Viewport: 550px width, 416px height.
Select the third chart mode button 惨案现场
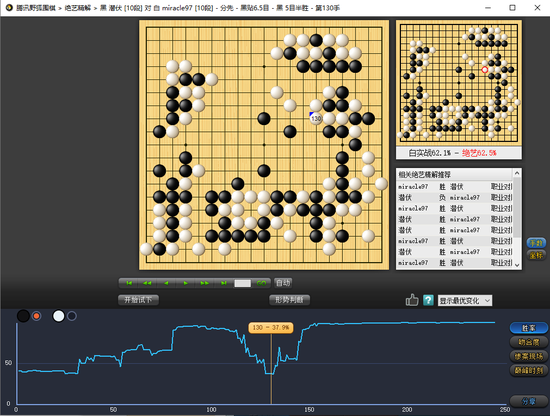pos(529,356)
